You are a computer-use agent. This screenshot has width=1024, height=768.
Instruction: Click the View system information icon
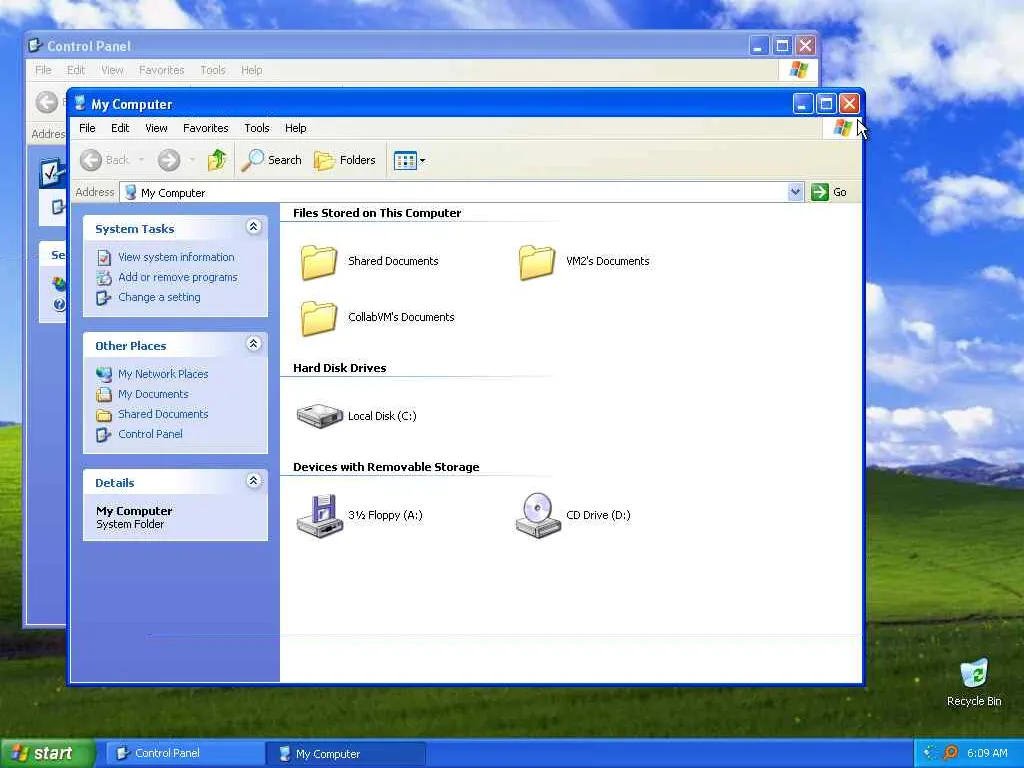[104, 257]
